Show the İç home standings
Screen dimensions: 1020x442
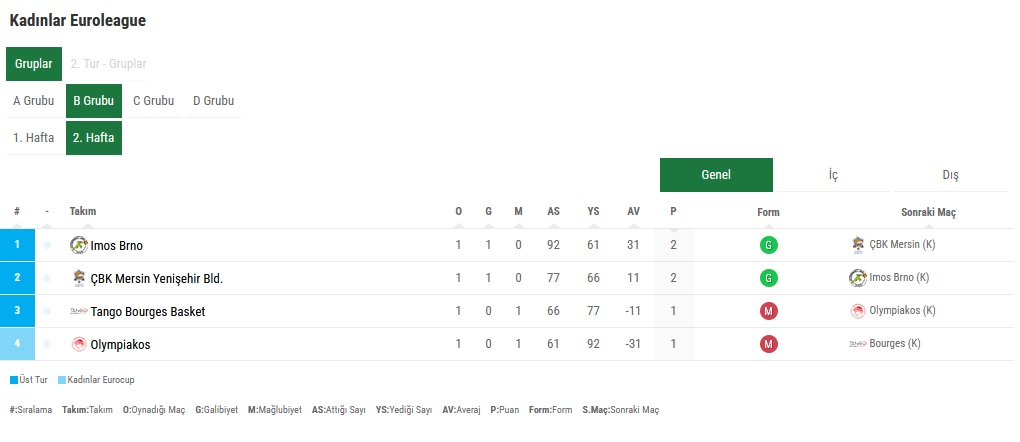833,175
